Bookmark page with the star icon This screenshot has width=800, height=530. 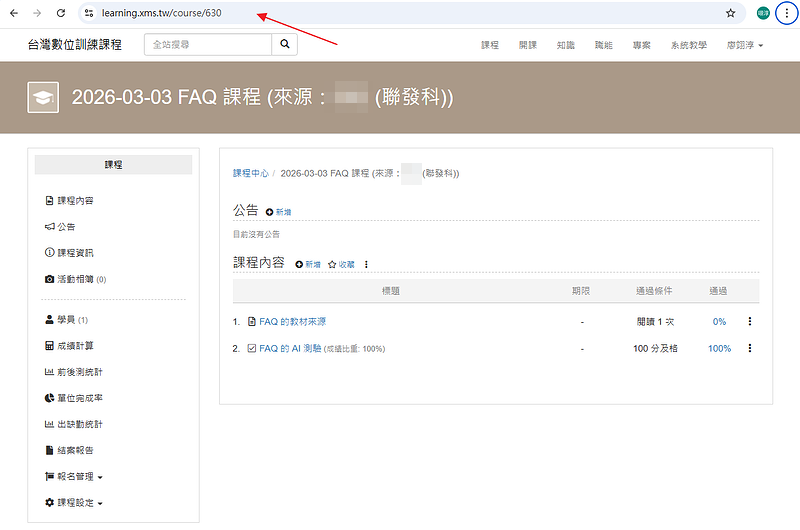(x=731, y=13)
